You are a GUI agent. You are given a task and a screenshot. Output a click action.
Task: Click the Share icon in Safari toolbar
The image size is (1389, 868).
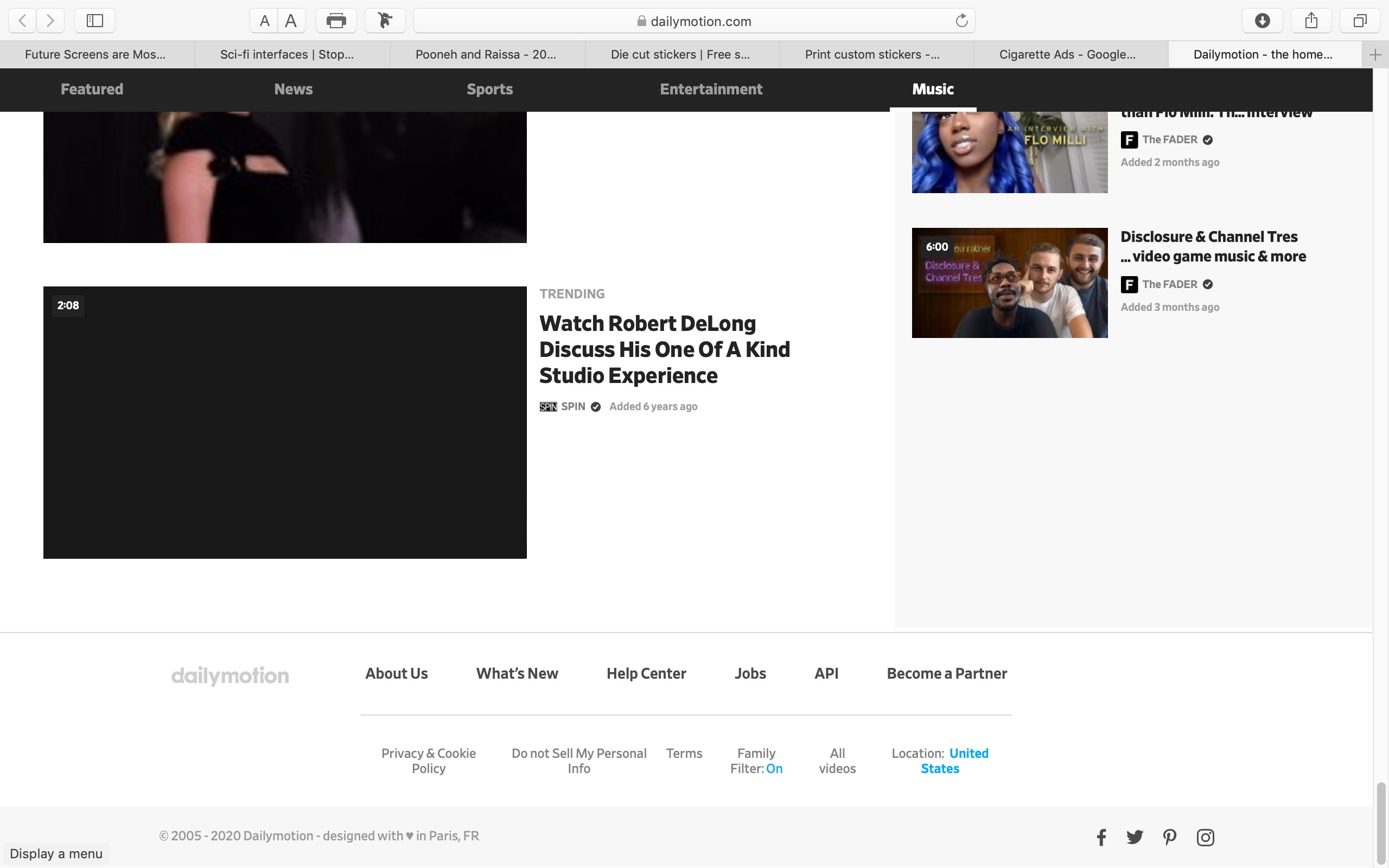(x=1310, y=21)
